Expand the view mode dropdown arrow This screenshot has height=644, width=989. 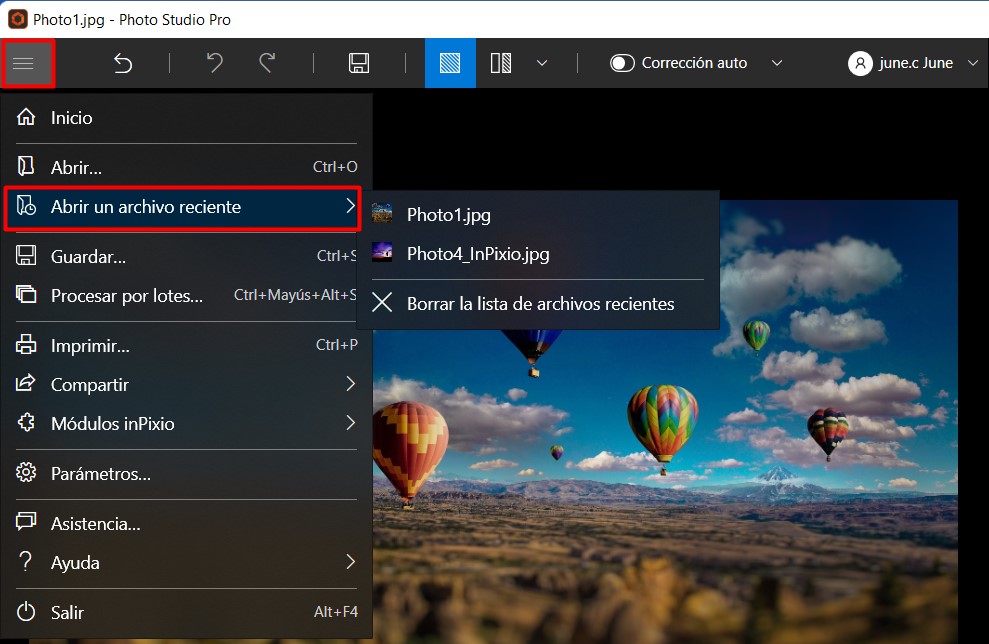542,63
